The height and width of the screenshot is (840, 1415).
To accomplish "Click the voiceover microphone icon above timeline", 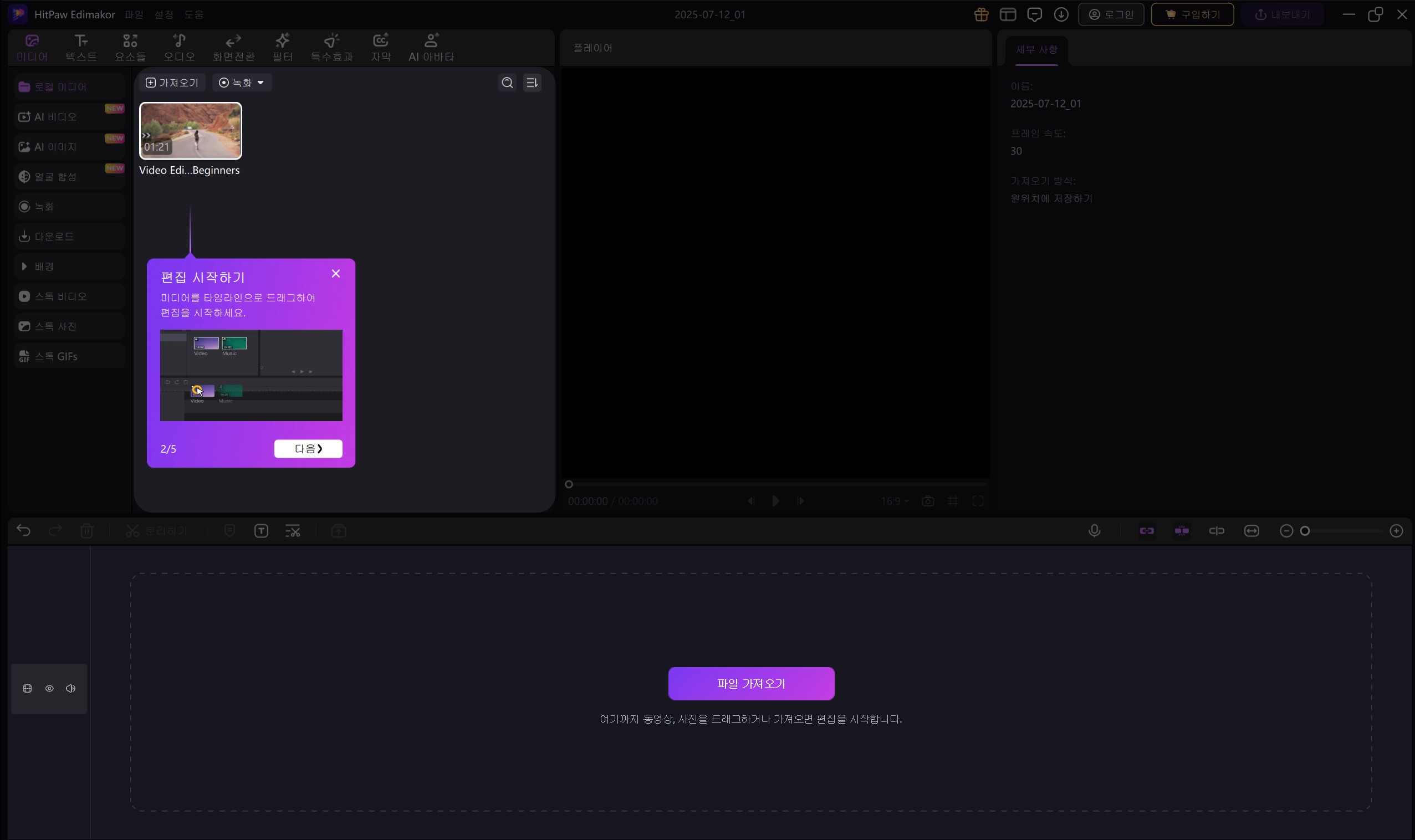I will tap(1094, 530).
